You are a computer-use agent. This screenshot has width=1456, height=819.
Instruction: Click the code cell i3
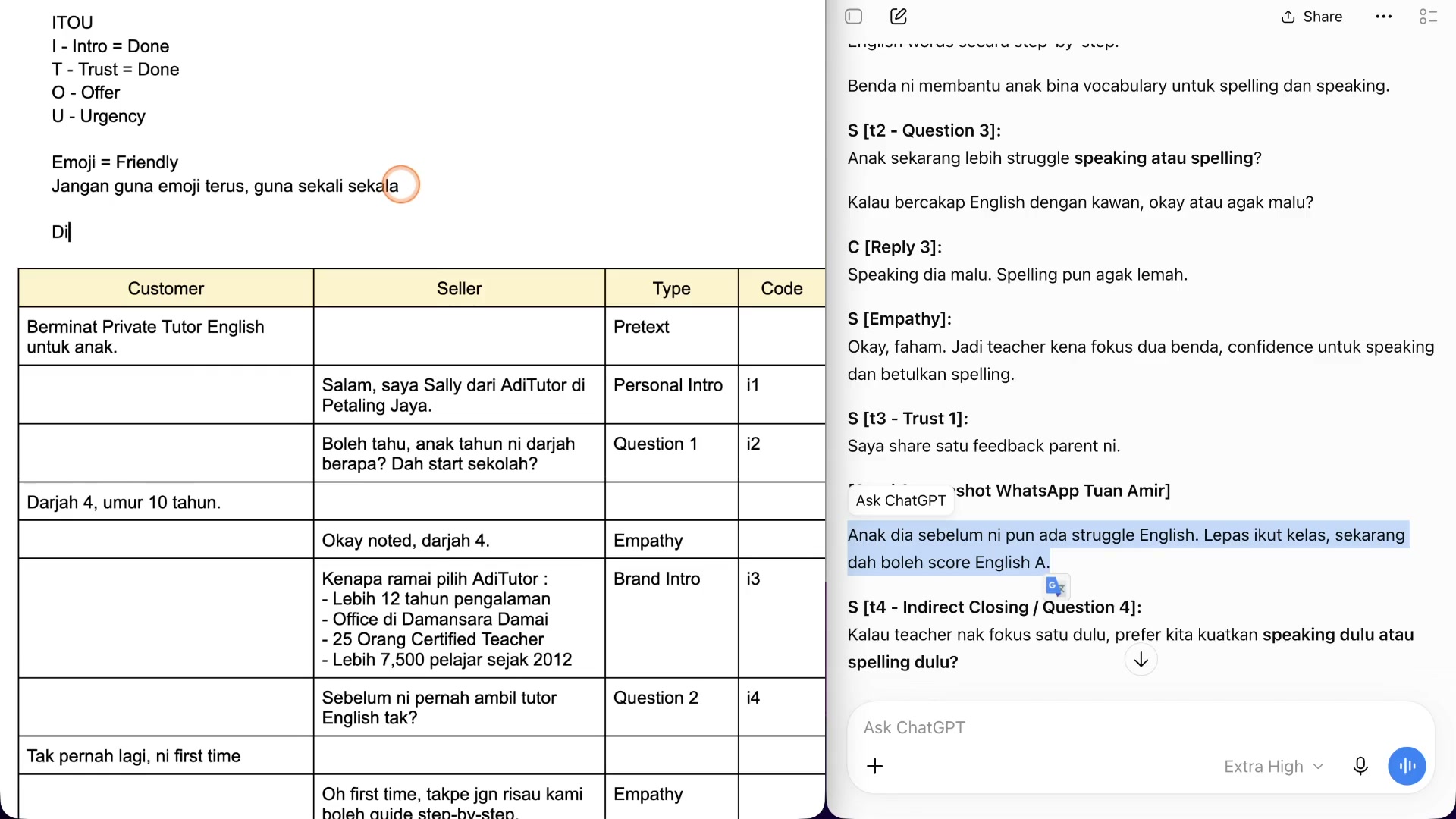click(782, 619)
